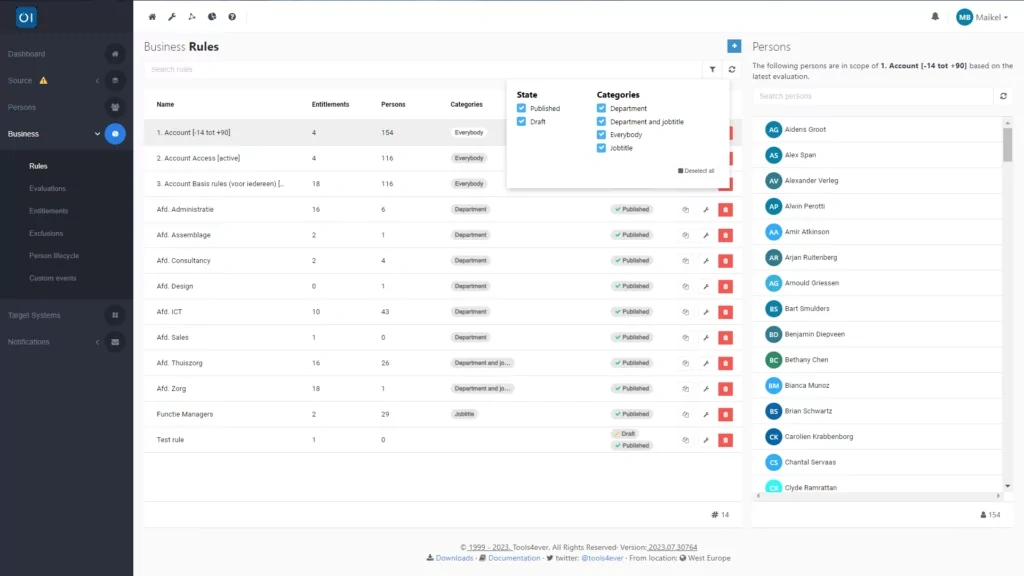The height and width of the screenshot is (576, 1024).
Task: Delete the Test rule using its trash icon
Action: click(x=725, y=439)
